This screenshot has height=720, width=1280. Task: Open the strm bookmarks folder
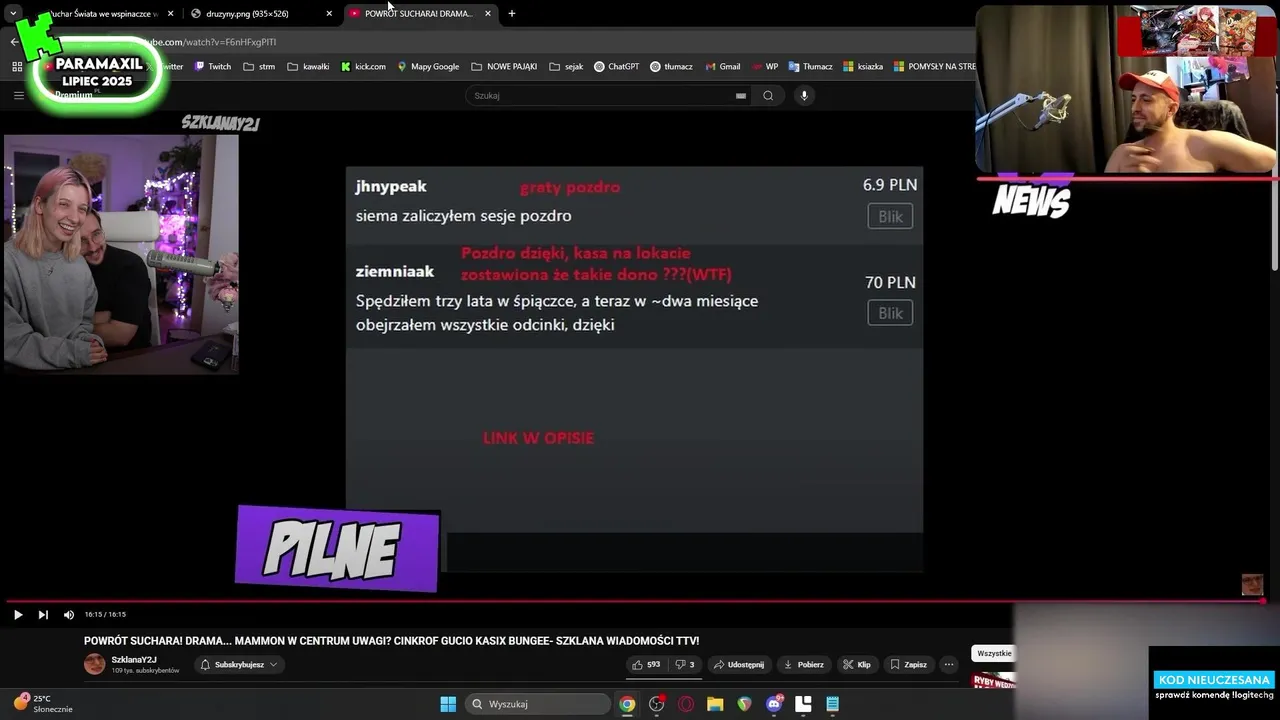(259, 67)
